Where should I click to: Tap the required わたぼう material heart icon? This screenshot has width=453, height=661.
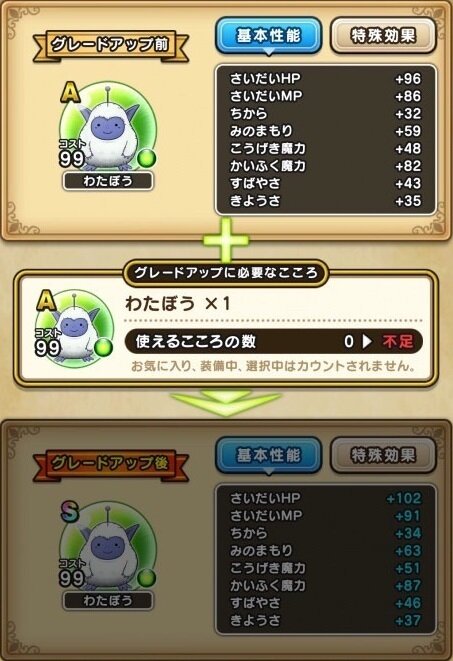click(x=75, y=327)
